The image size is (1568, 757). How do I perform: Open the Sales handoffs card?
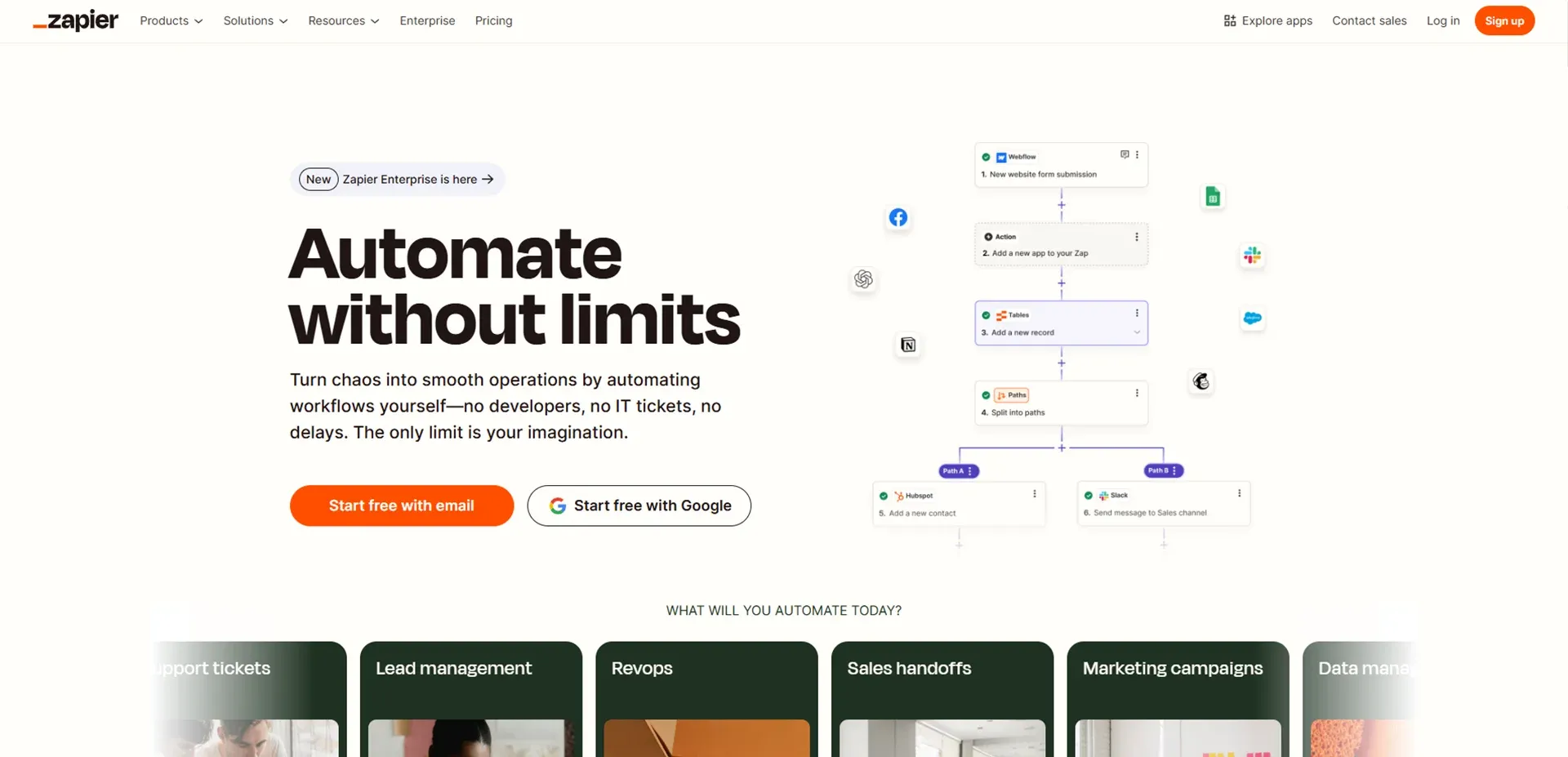click(942, 699)
